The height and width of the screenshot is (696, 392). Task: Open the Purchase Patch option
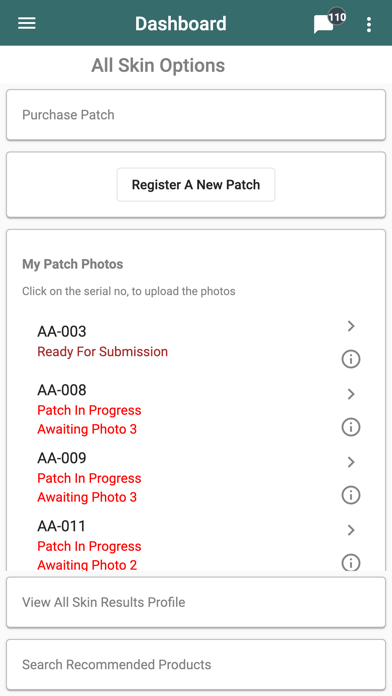pyautogui.click(x=196, y=115)
